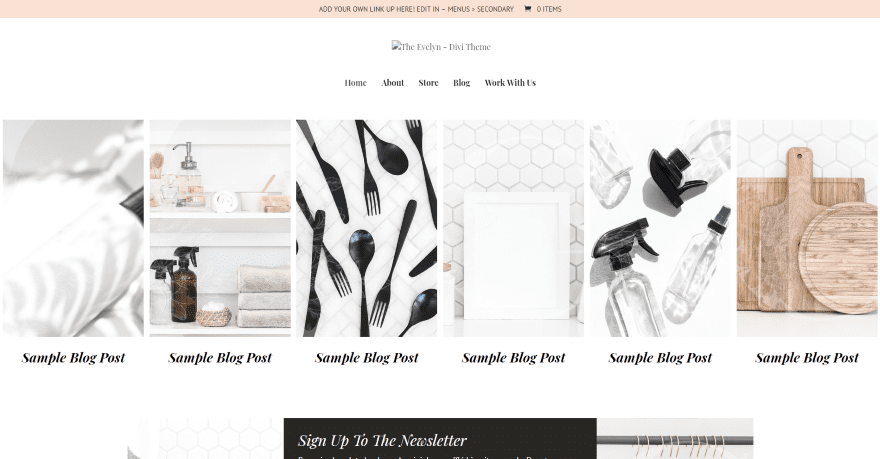Open the wooden cutting boards thumbnail
880x459 pixels.
coord(807,228)
